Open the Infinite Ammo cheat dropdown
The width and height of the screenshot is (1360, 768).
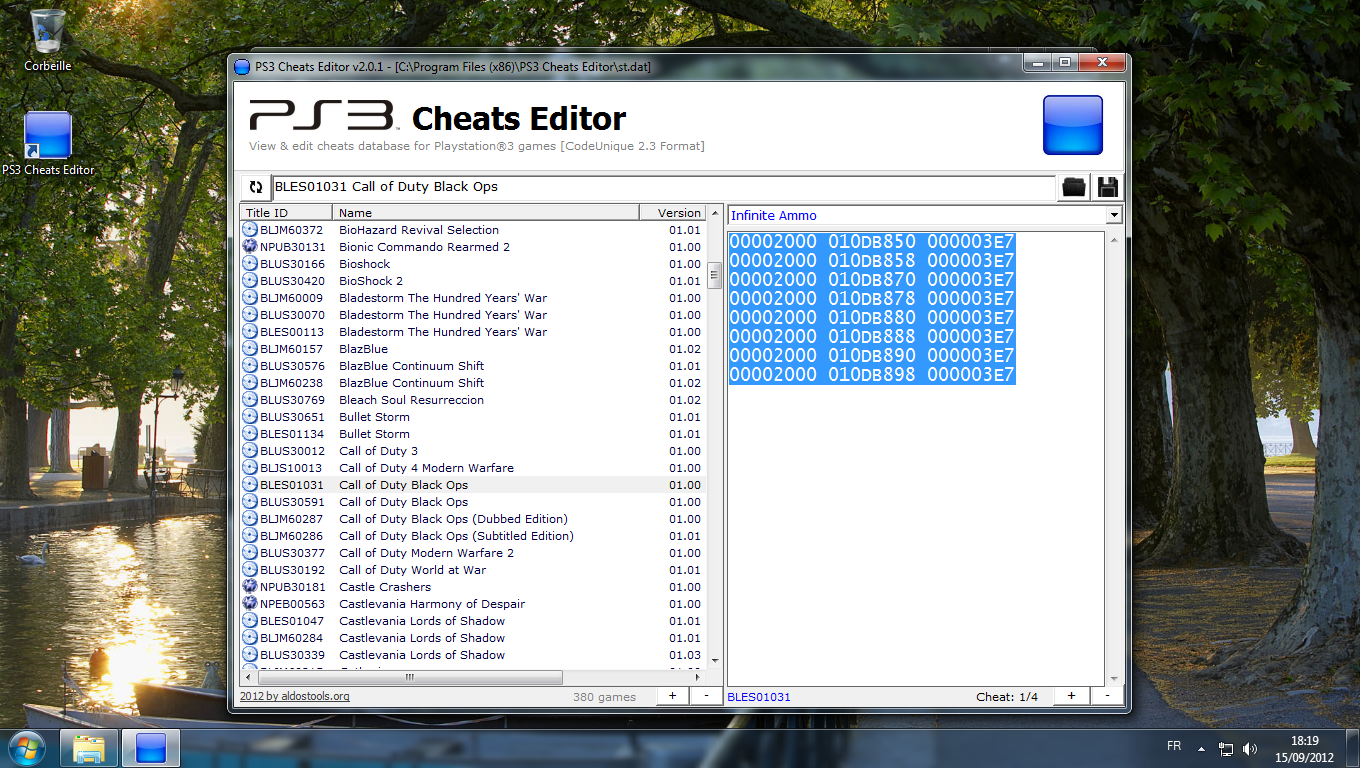point(1114,216)
